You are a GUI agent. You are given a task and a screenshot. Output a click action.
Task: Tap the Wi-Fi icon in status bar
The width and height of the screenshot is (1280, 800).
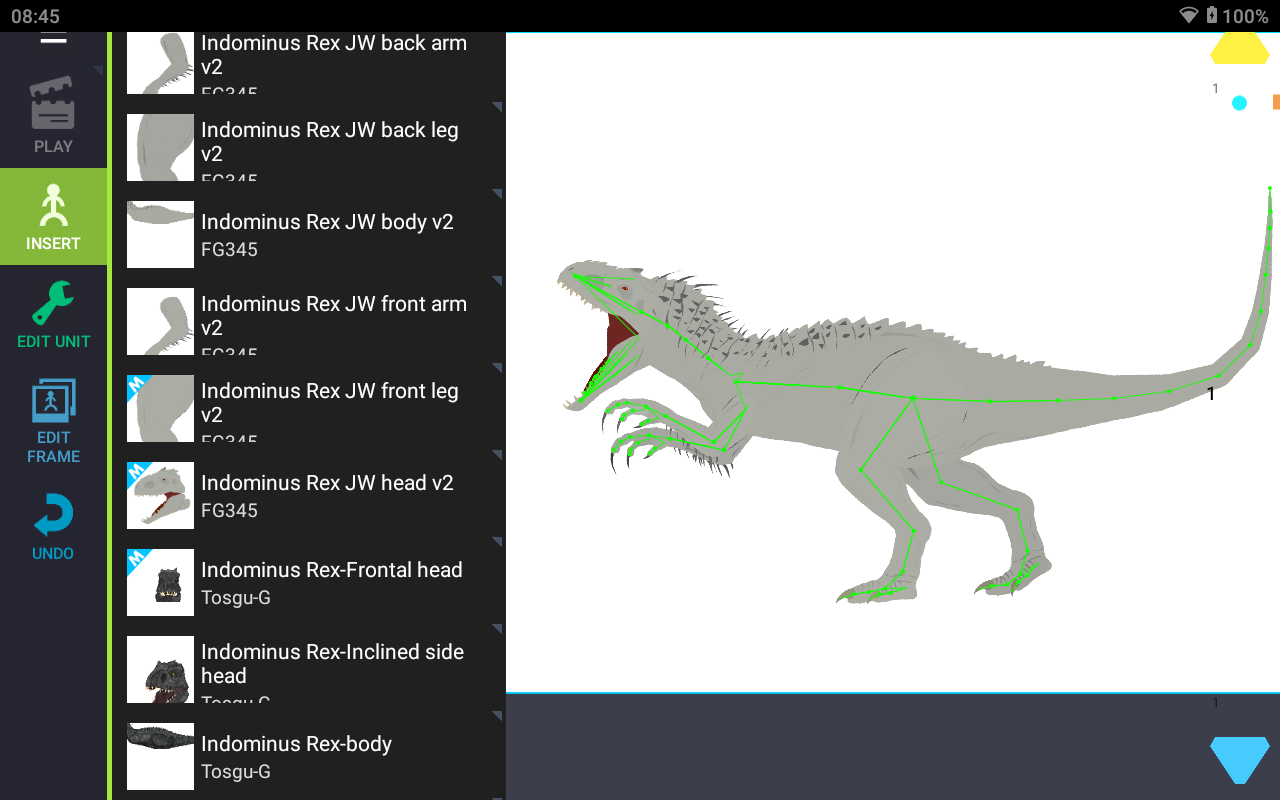point(1188,15)
